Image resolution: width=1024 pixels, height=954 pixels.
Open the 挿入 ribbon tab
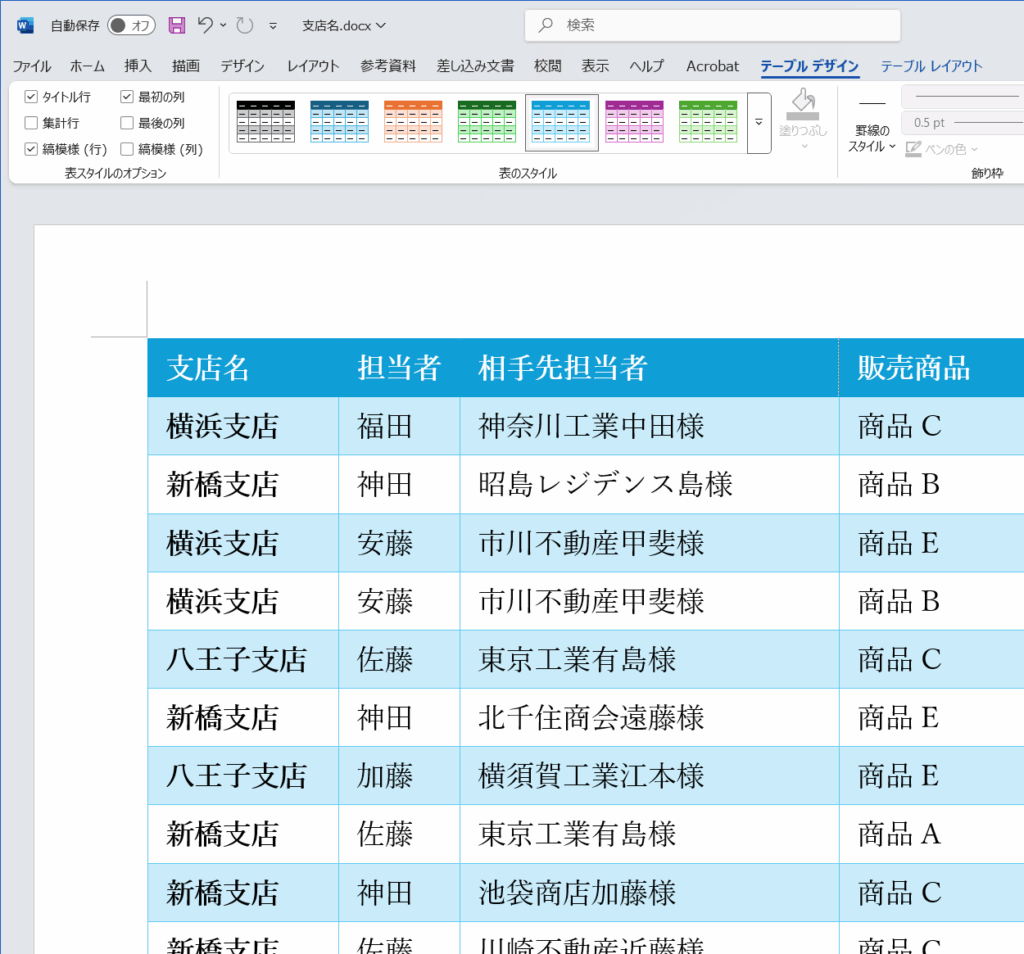tap(138, 66)
